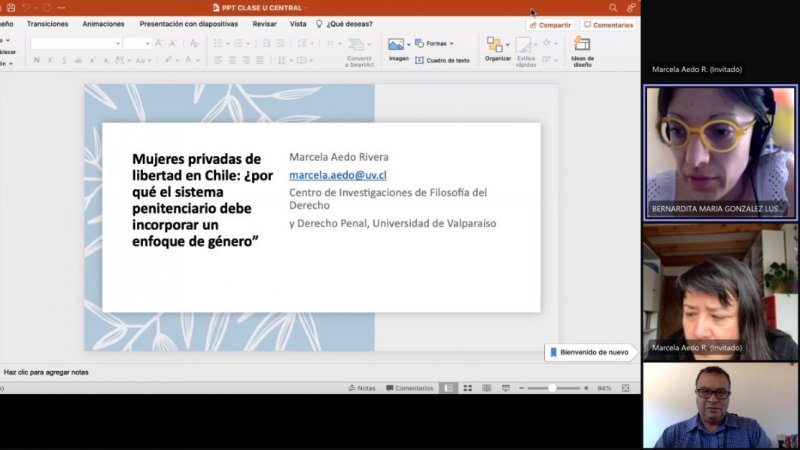Click the search magnifier in title bar
Viewport: 800px width, 450px height.
[613, 7]
